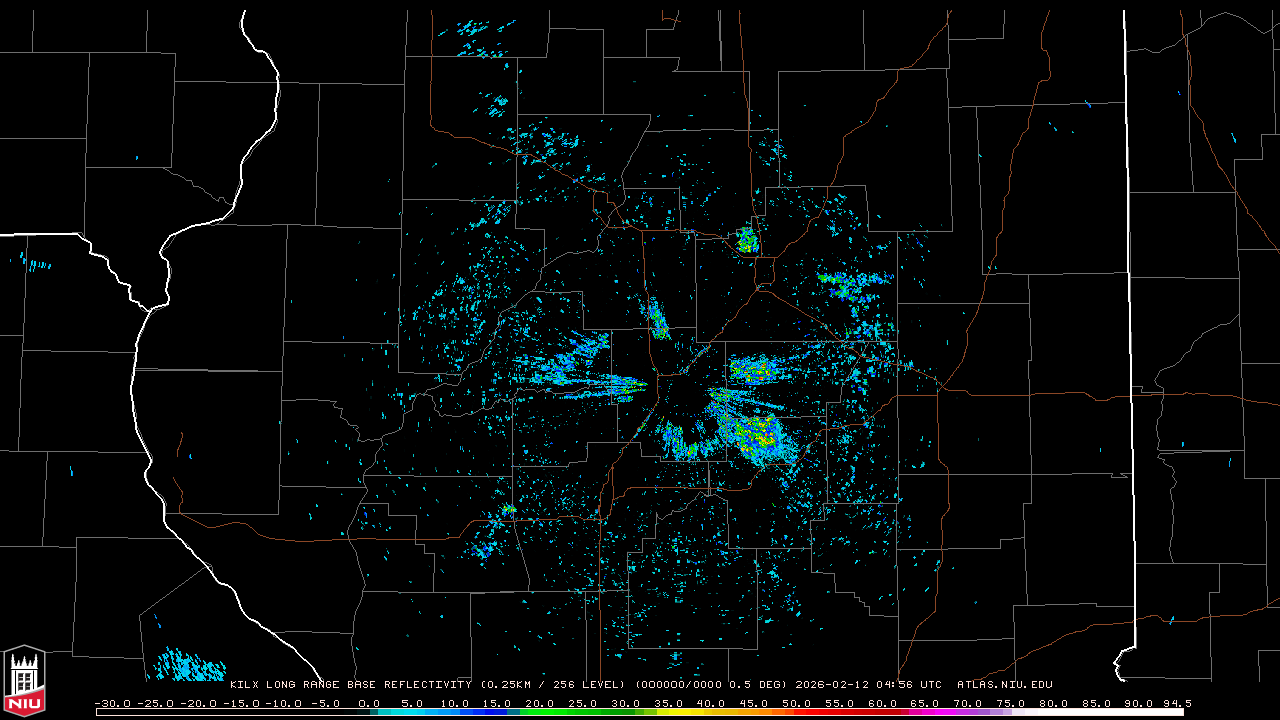
Task: Select the 50.0 dBZ red color on scale
Action: (x=797, y=712)
